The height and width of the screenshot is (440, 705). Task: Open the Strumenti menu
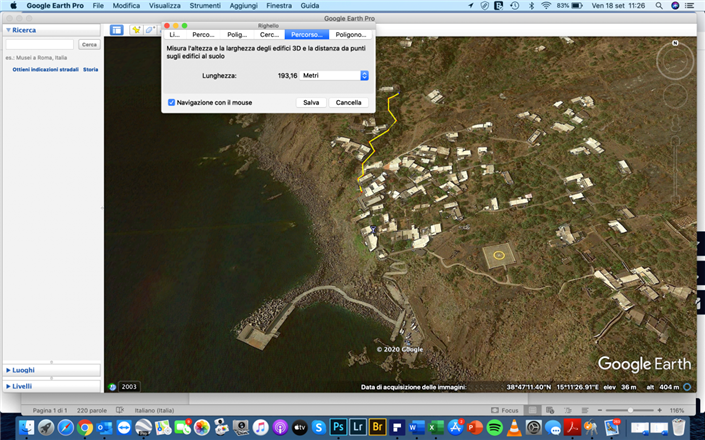tap(205, 5)
